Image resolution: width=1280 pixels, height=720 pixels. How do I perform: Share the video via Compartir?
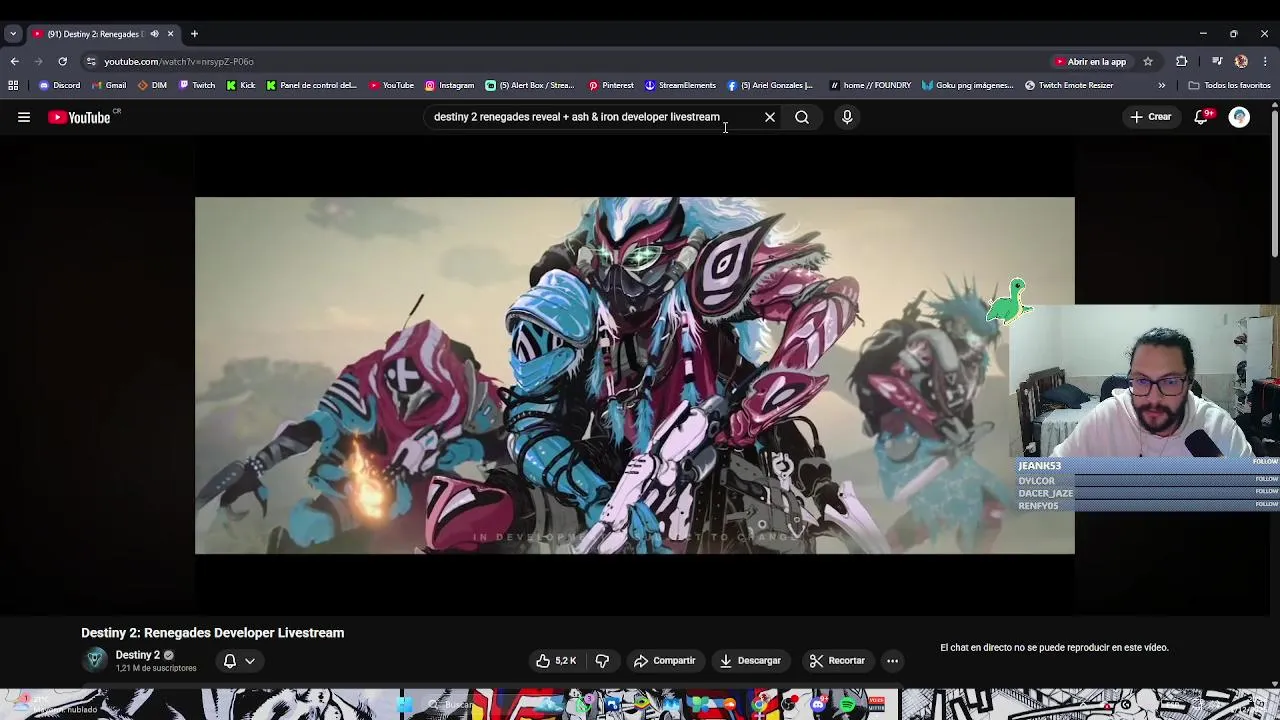(665, 661)
